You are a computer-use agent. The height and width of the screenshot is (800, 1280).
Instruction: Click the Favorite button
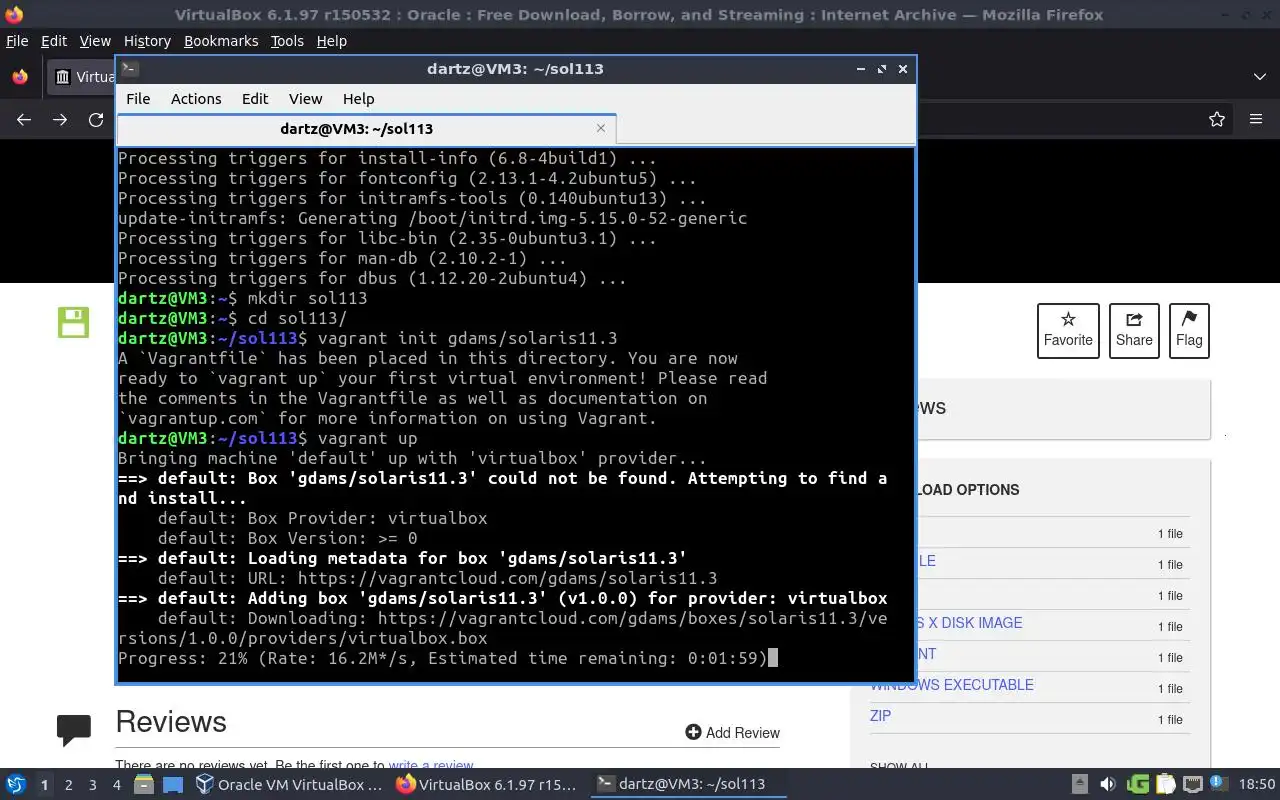[x=1068, y=330]
